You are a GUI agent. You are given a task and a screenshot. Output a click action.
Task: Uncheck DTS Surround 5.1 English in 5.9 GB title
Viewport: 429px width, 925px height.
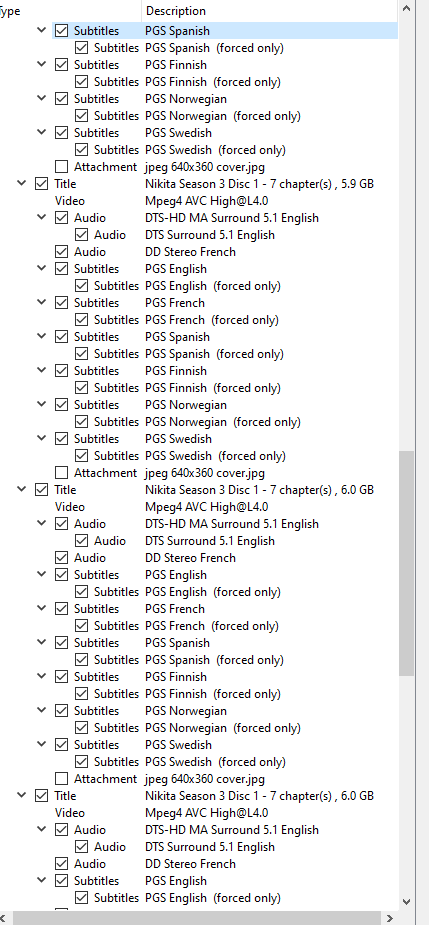coord(82,235)
